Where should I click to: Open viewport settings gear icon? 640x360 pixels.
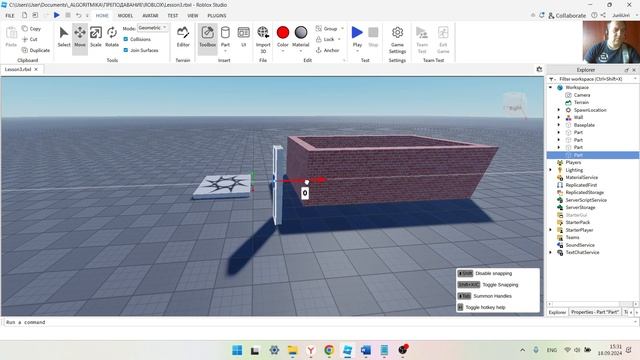(x=539, y=69)
